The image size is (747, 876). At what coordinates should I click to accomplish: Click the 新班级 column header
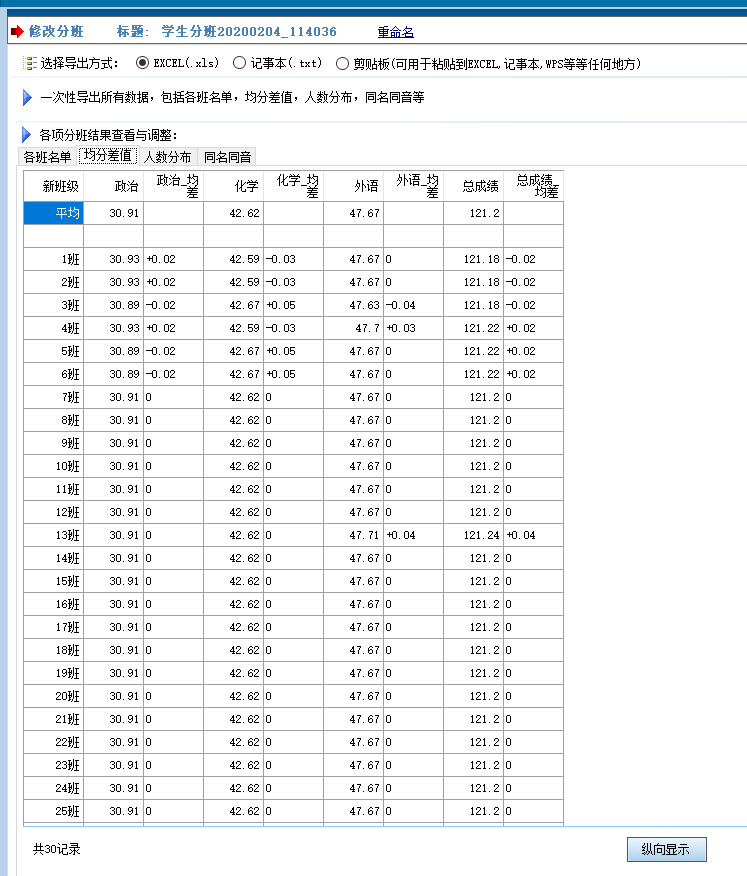(60, 186)
